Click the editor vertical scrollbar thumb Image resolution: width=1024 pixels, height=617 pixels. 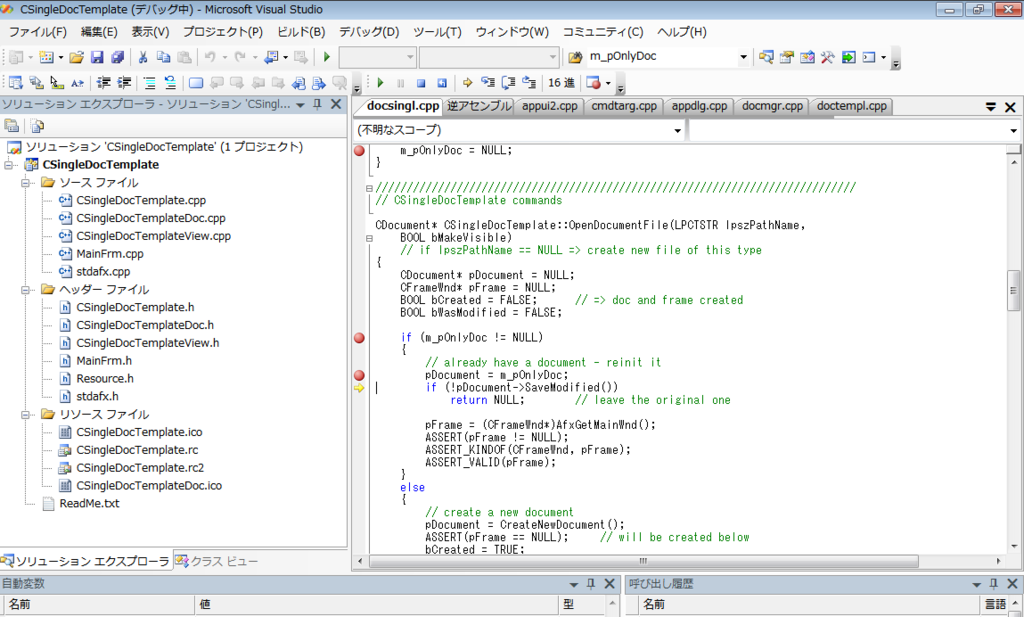tap(1013, 290)
